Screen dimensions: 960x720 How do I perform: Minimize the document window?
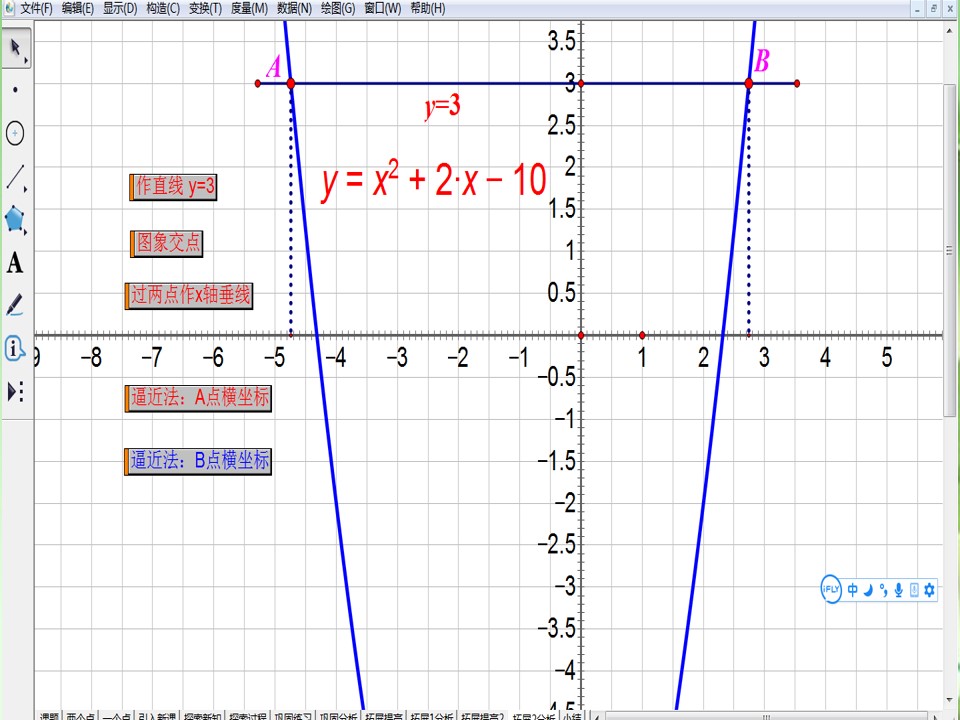(917, 9)
